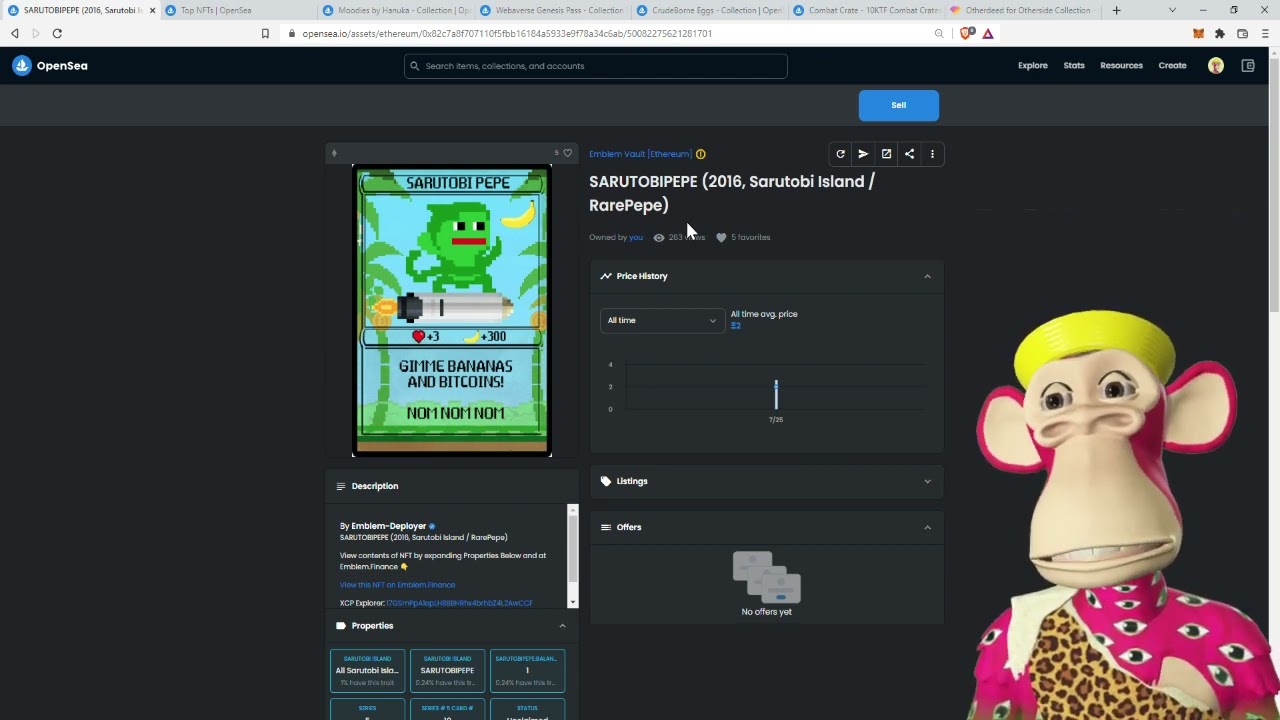
Task: Select the SARUTOBIPEPE.BALANCE property card
Action: coord(527,671)
